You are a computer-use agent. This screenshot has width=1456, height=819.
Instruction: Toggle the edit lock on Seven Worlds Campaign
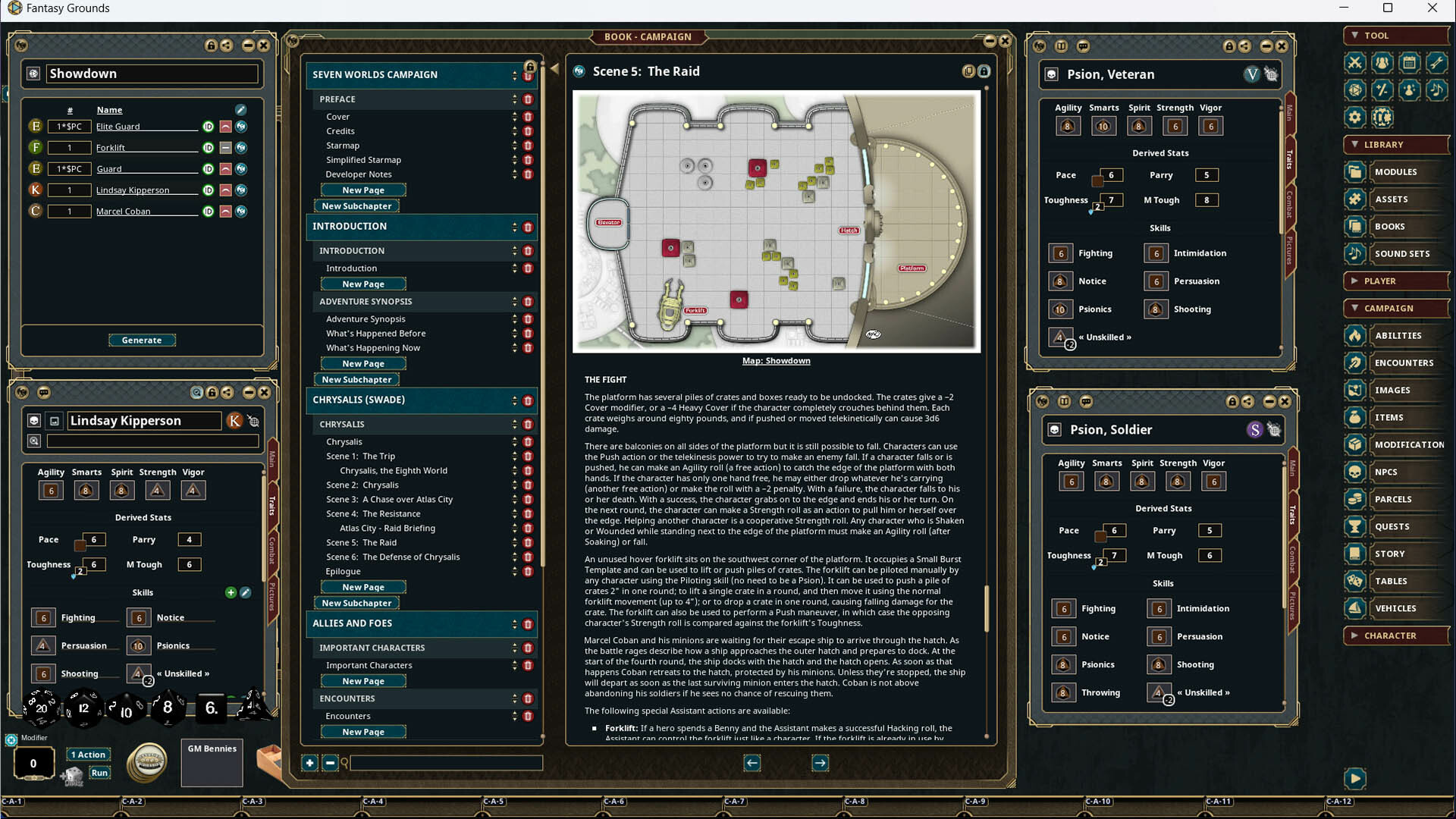pyautogui.click(x=531, y=67)
